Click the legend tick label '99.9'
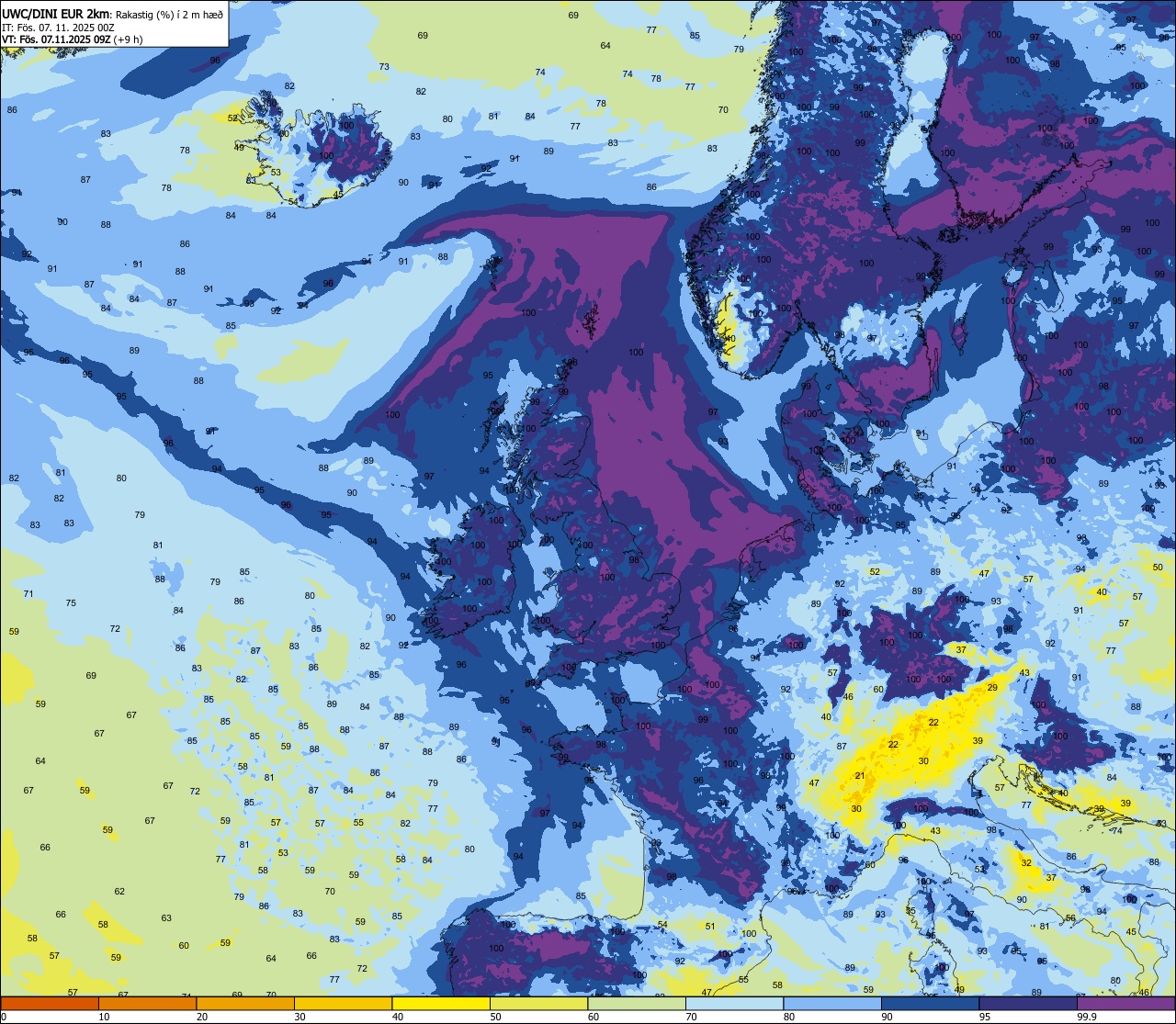Screen dimensions: 1176x1024 click(x=1087, y=1017)
